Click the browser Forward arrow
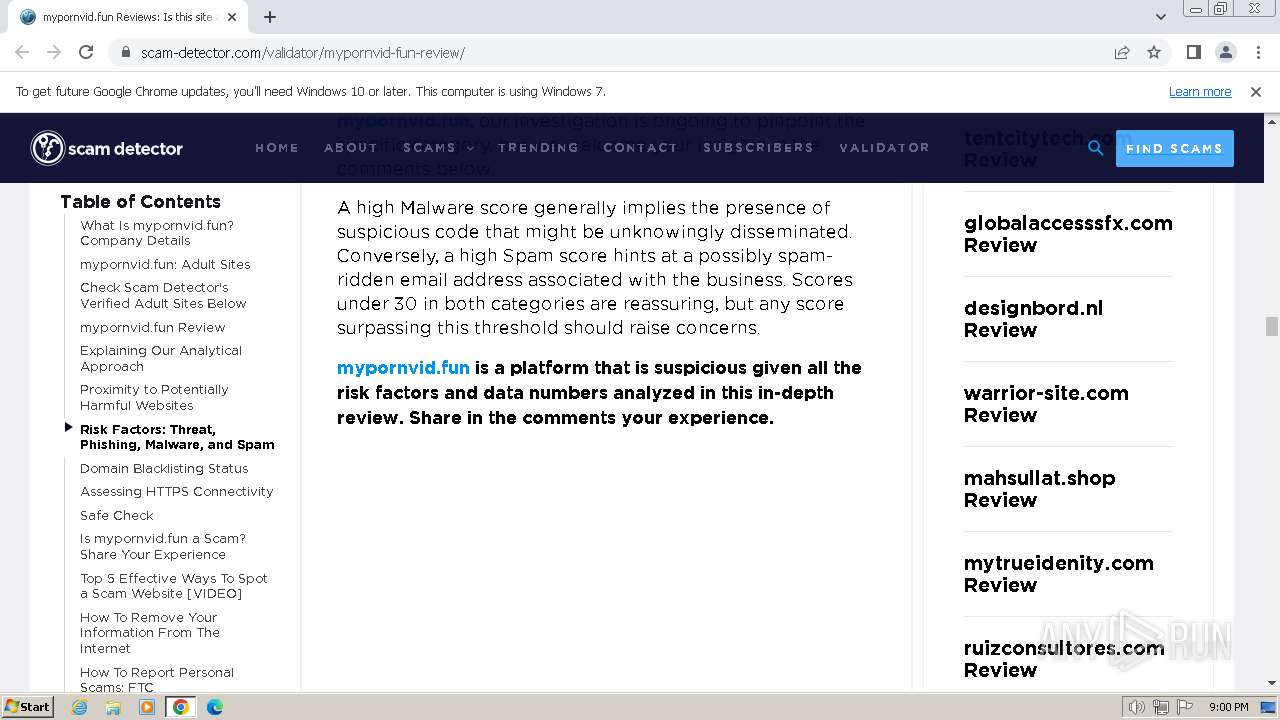1280x720 pixels. pos(54,52)
